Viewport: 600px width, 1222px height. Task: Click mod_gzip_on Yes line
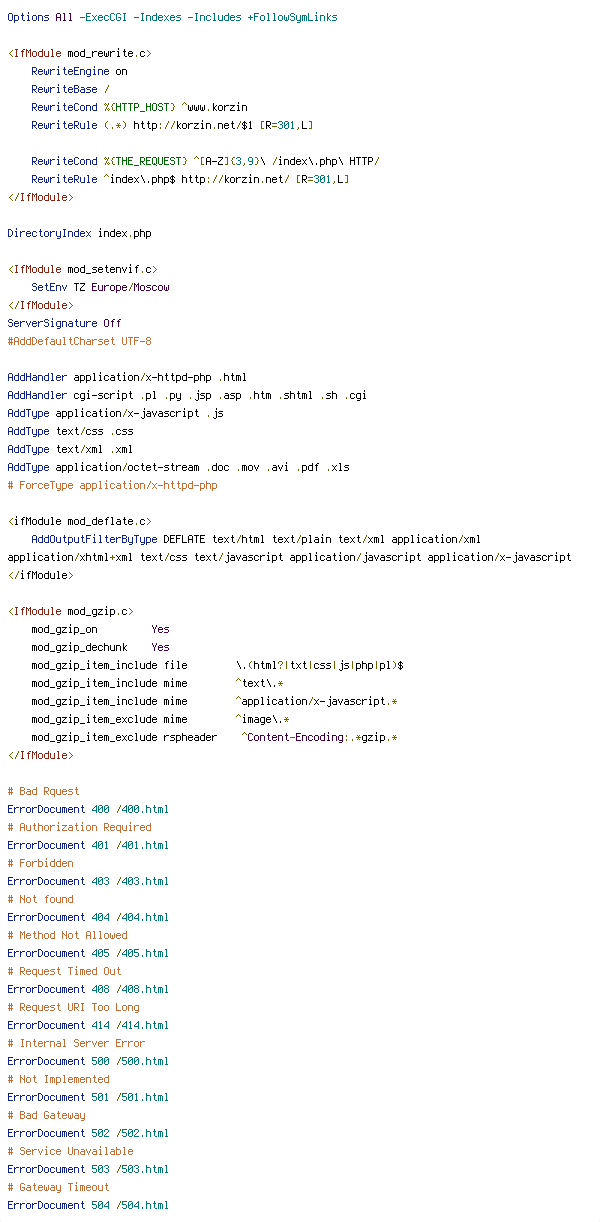(x=100, y=629)
